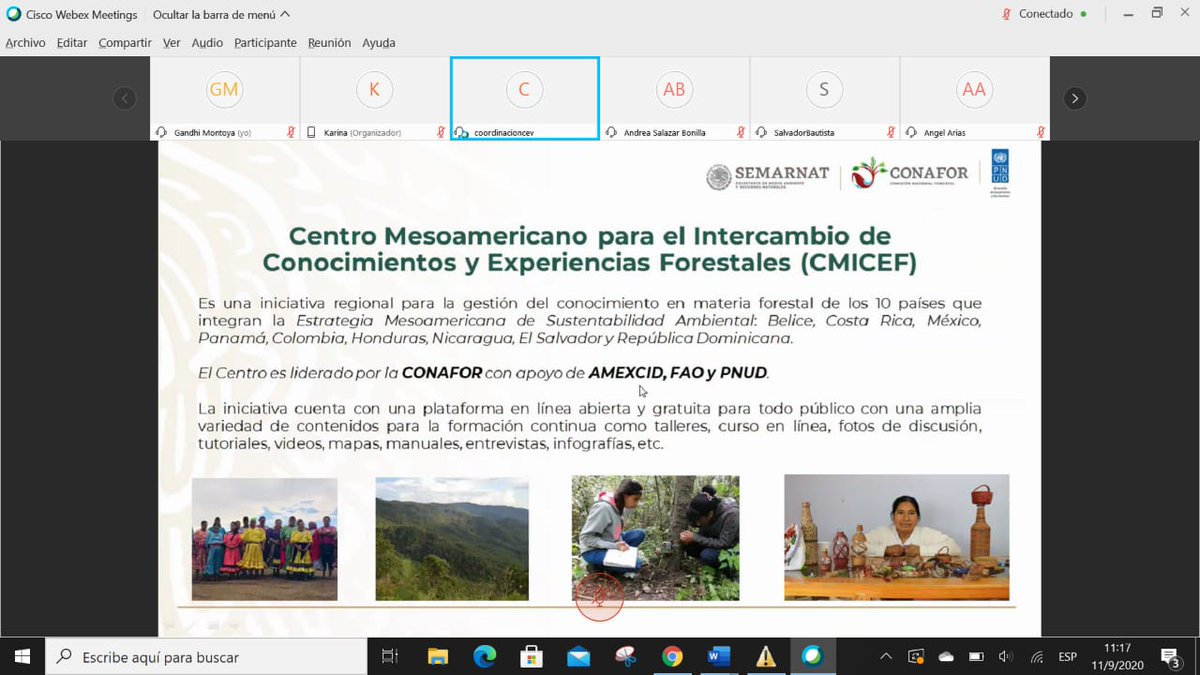Screen dimensions: 1200x675
Task: Open the Mail app from the taskbar
Action: click(x=579, y=657)
